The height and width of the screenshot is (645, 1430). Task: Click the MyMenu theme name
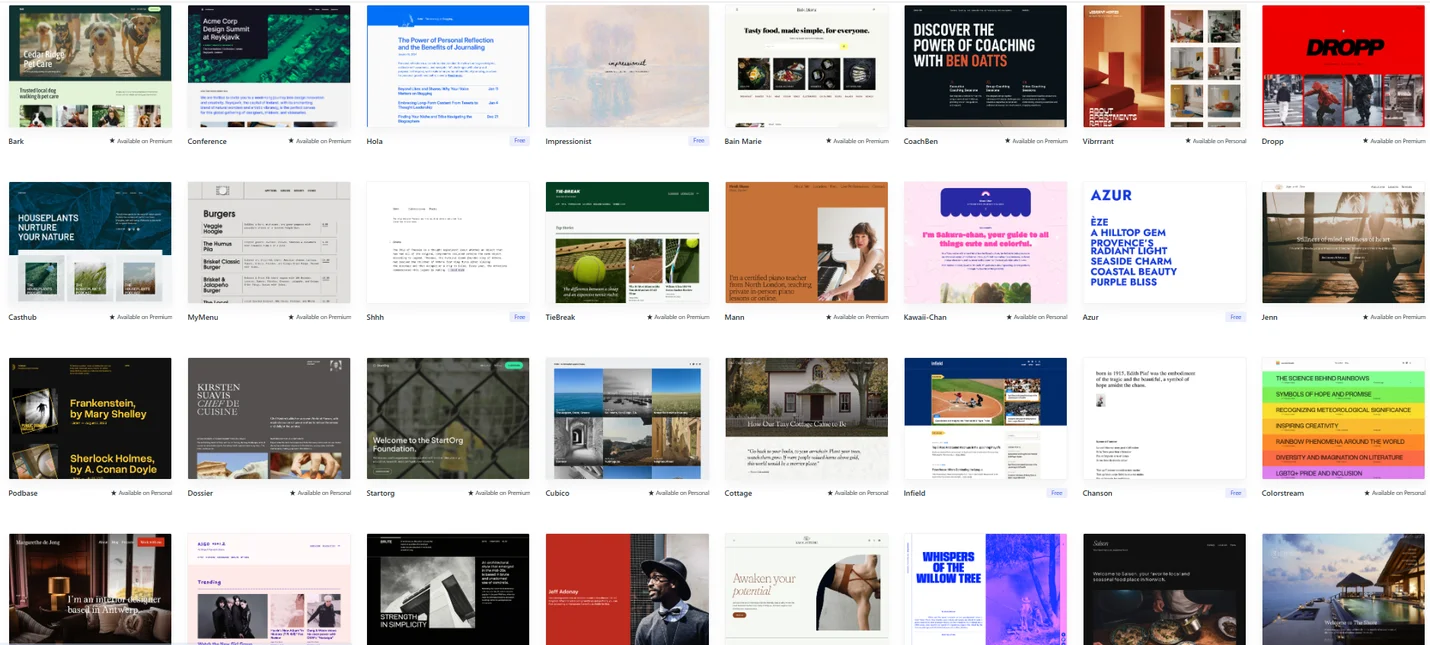click(204, 317)
